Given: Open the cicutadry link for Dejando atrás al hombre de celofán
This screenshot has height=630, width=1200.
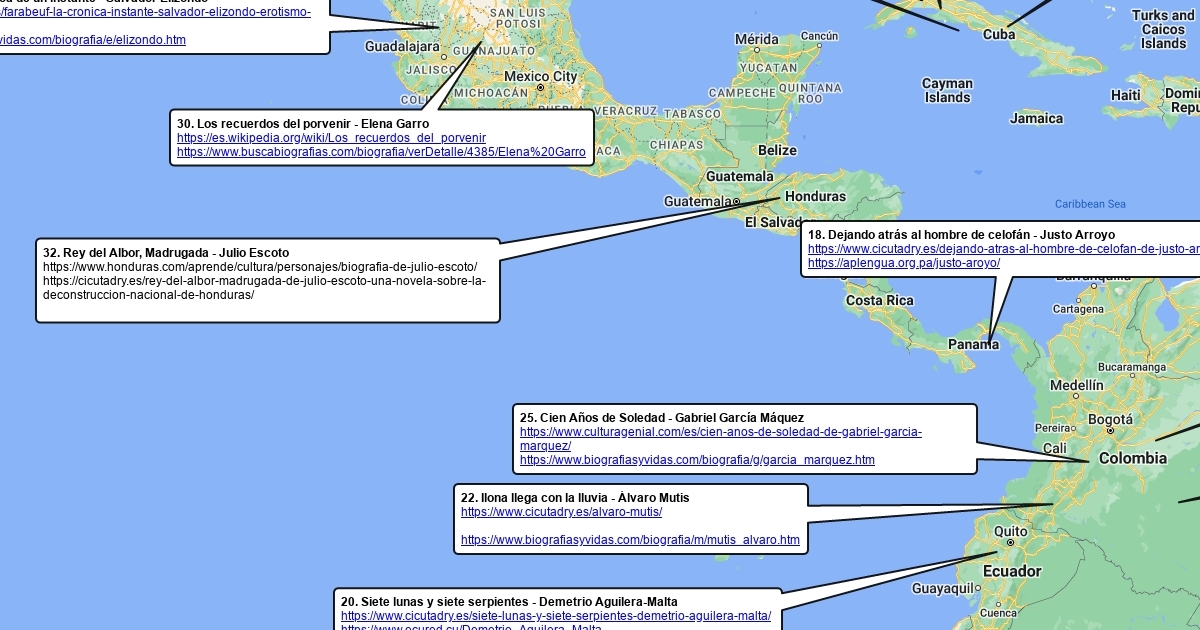Looking at the screenshot, I should pos(1004,249).
